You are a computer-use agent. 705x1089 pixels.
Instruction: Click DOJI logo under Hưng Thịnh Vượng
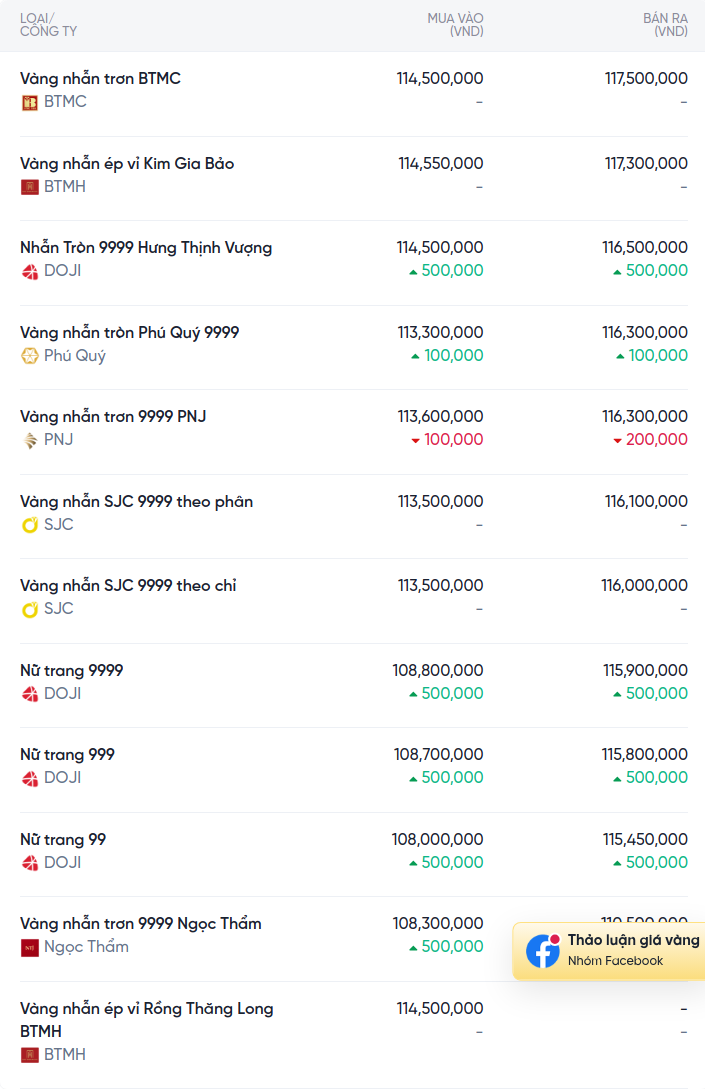tap(29, 272)
